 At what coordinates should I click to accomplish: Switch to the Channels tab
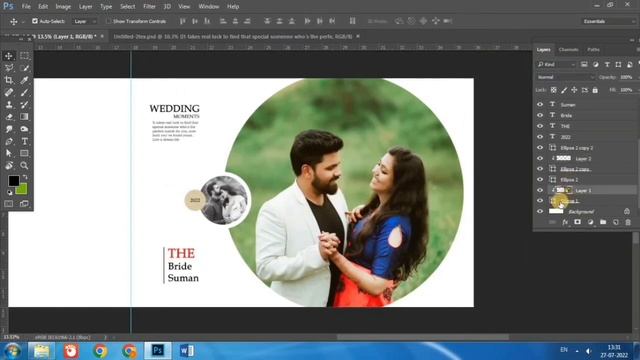coord(569,49)
